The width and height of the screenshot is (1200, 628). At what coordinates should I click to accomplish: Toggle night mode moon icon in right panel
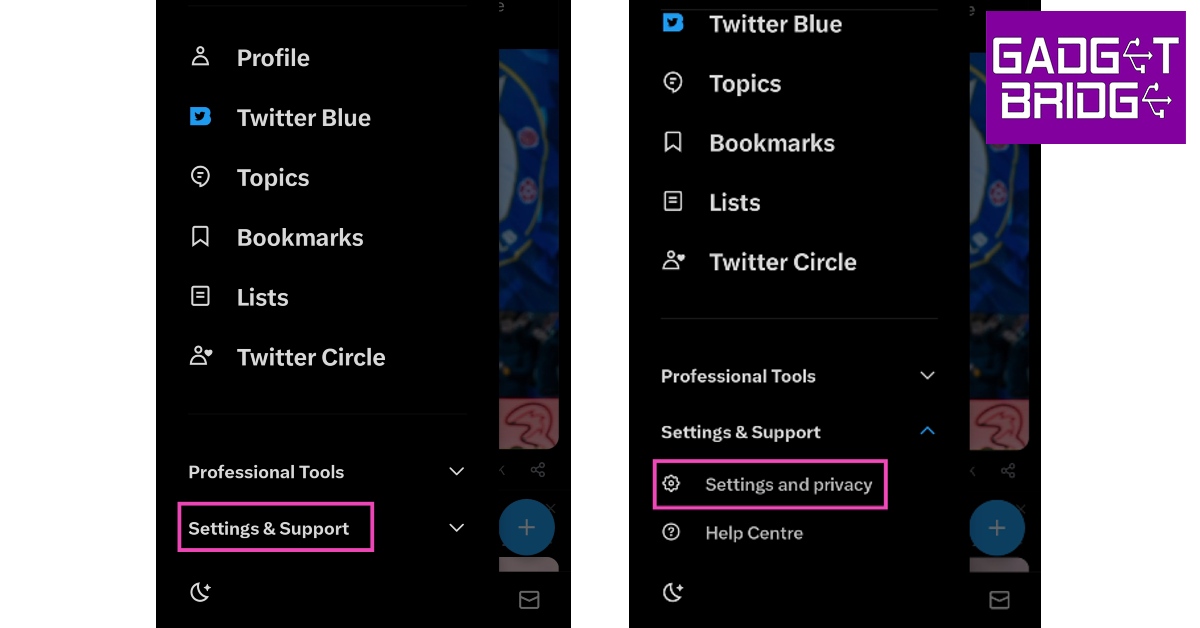[673, 592]
